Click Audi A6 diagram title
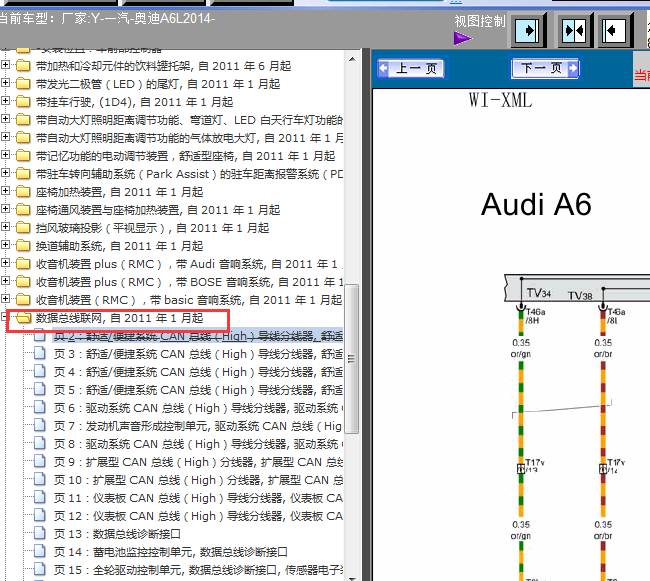The height and width of the screenshot is (581, 650). (536, 205)
